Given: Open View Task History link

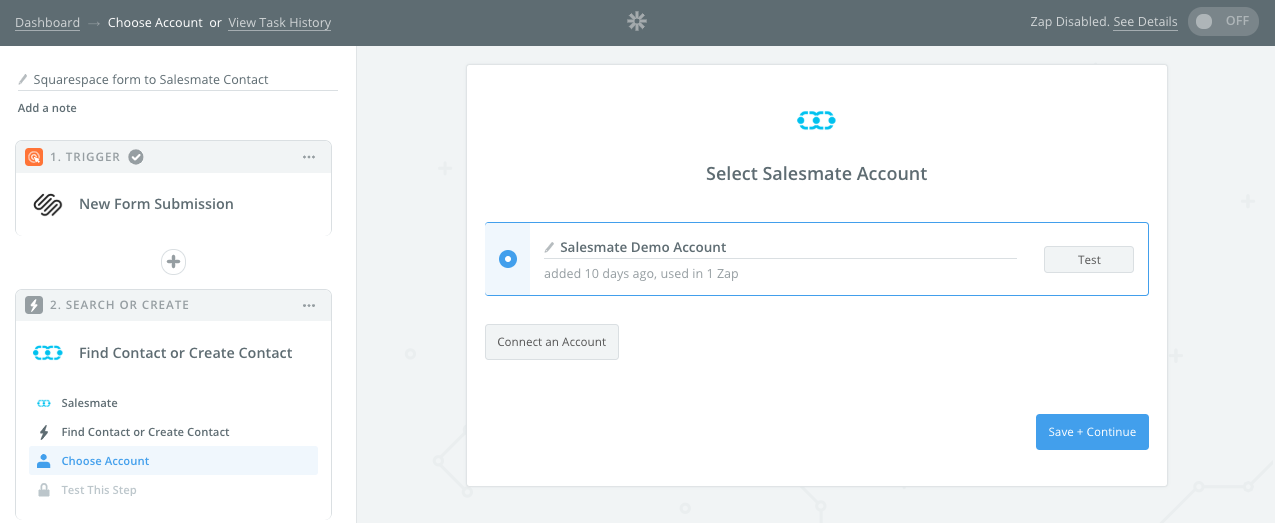Looking at the screenshot, I should pyautogui.click(x=279, y=22).
